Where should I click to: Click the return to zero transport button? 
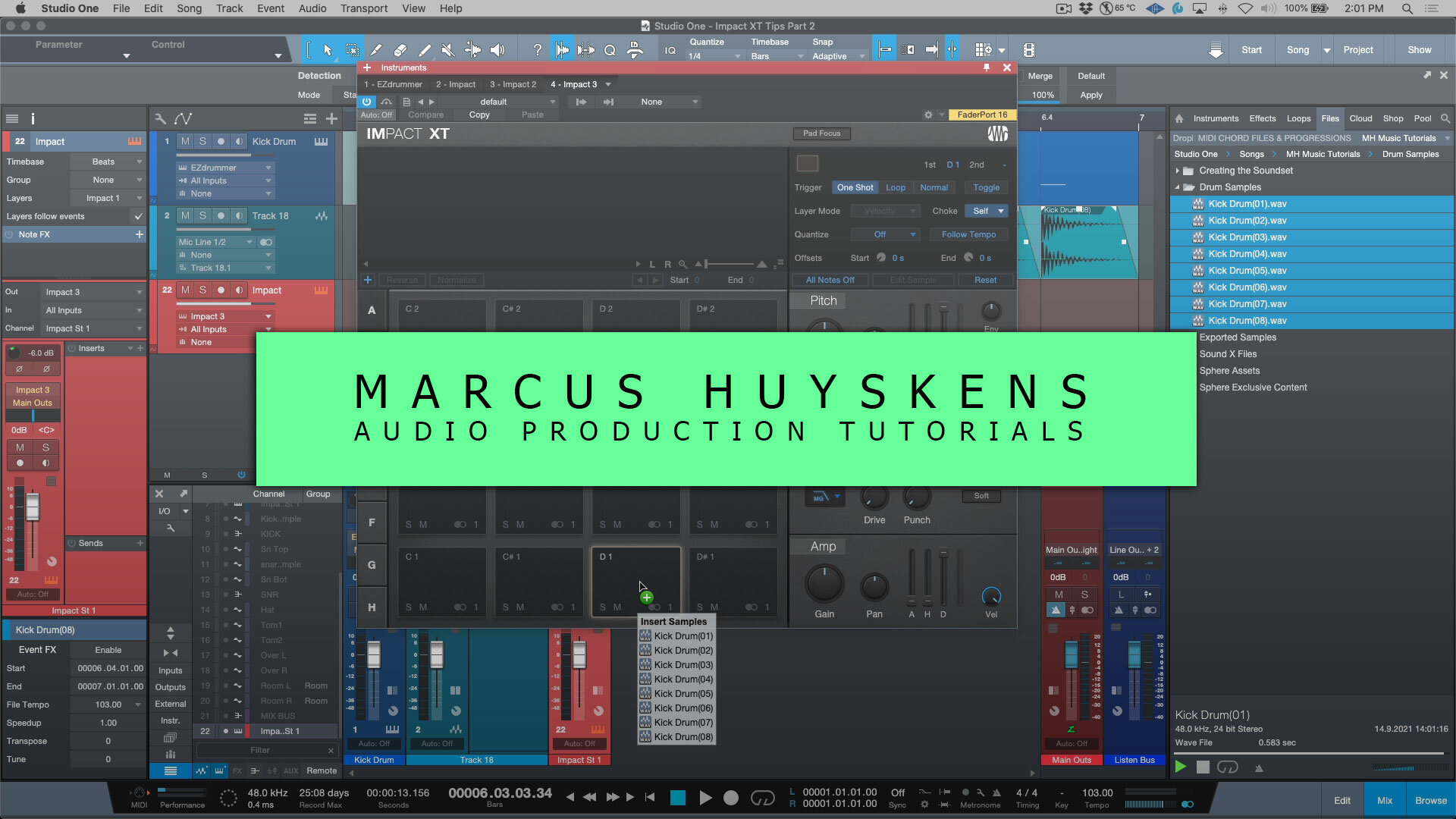click(x=650, y=797)
